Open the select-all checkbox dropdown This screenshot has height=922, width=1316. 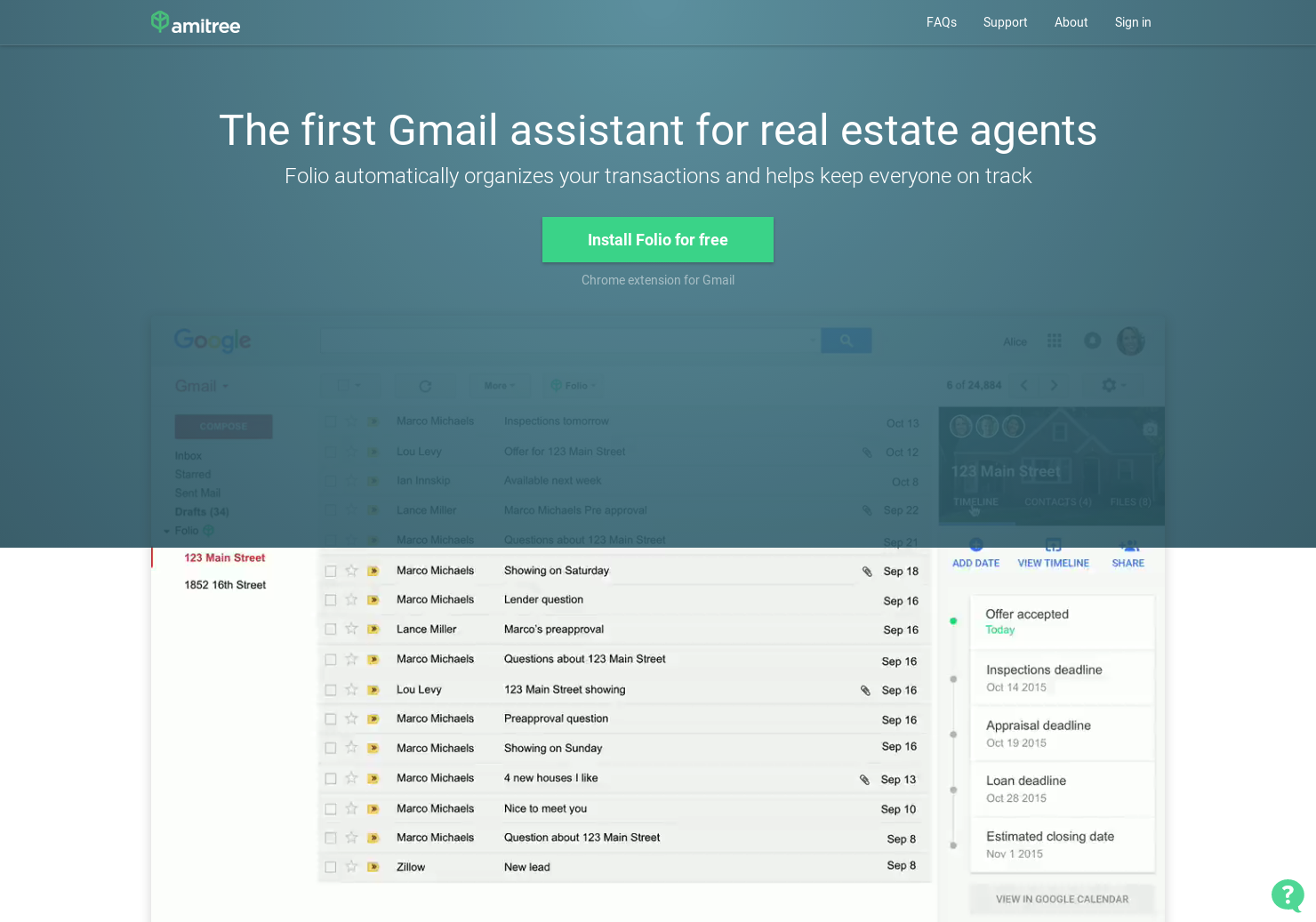tap(349, 386)
